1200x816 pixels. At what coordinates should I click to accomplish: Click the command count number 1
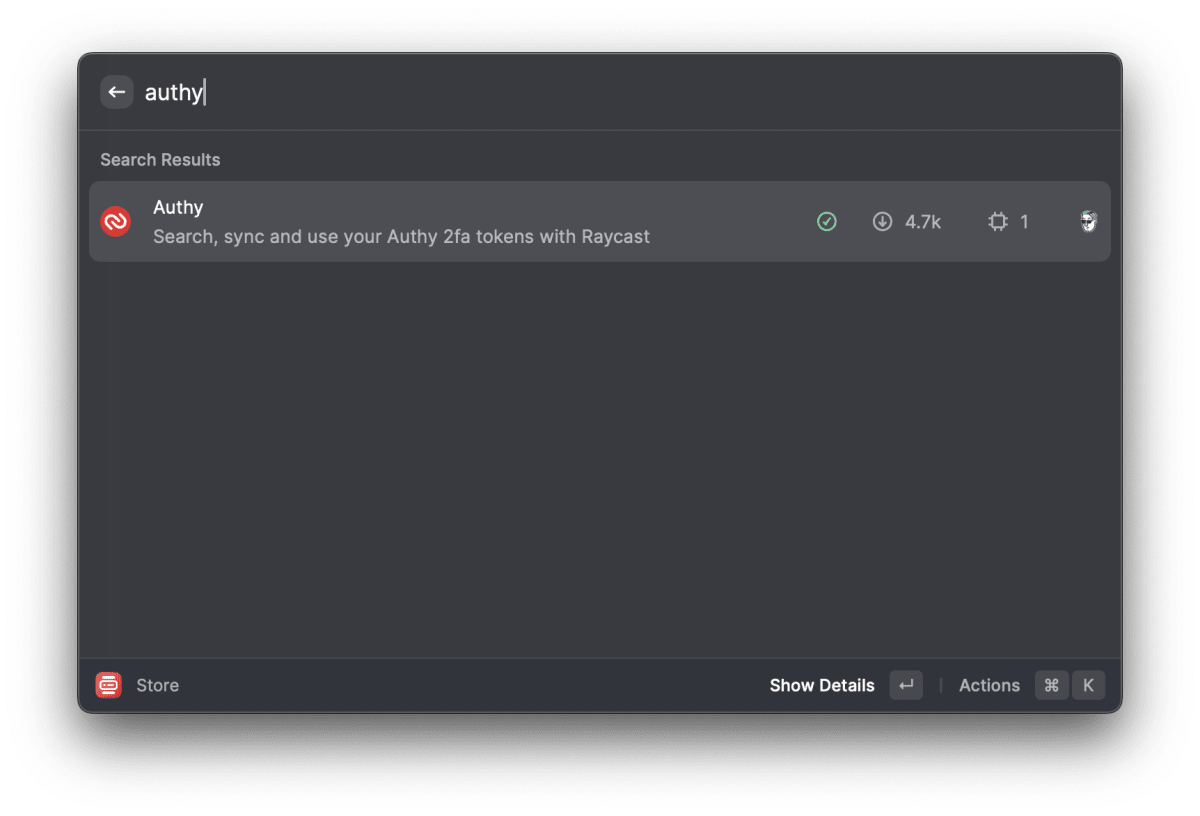(x=1024, y=222)
